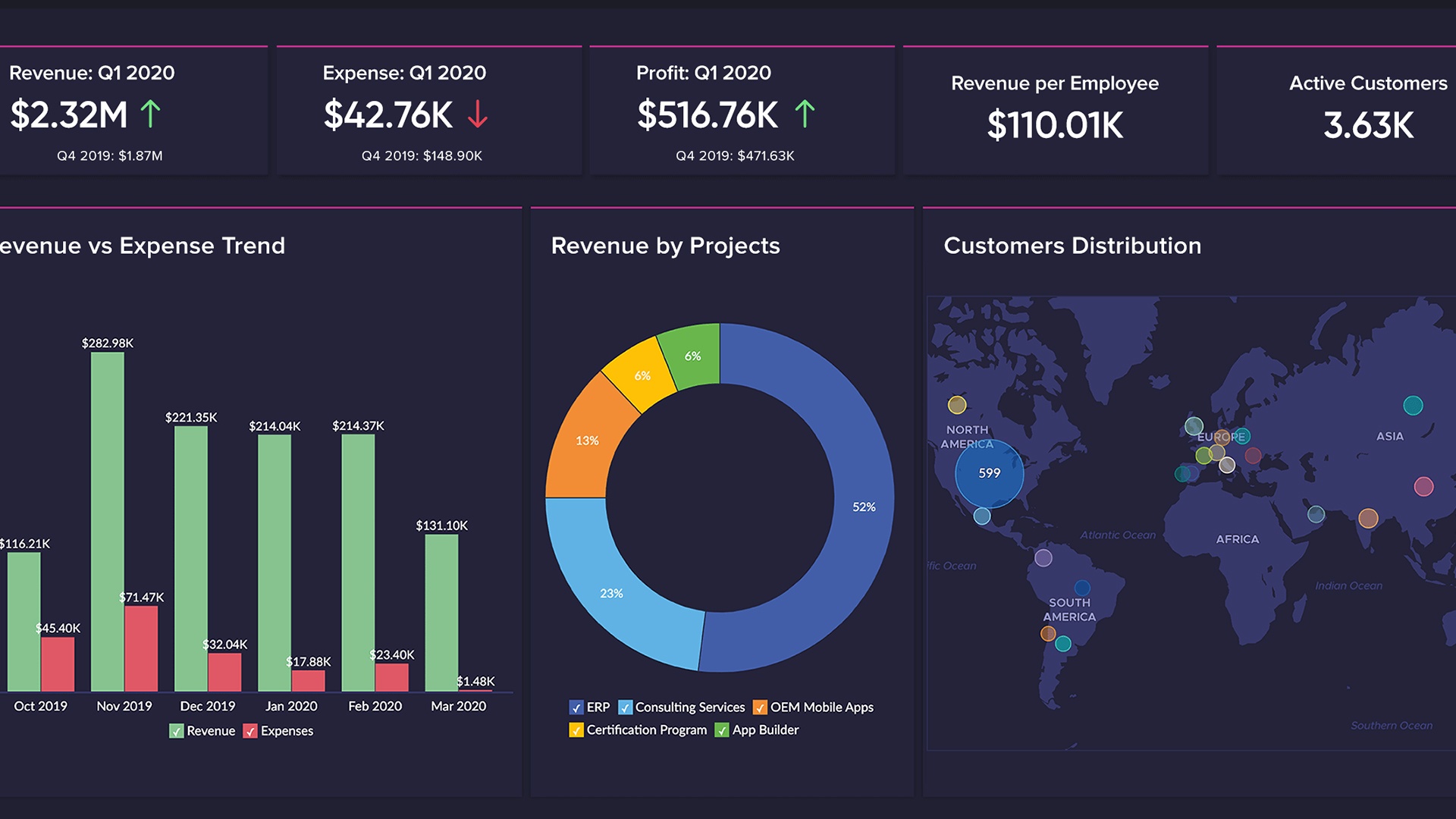Click the 'Oct 2019' axis label

(x=41, y=706)
